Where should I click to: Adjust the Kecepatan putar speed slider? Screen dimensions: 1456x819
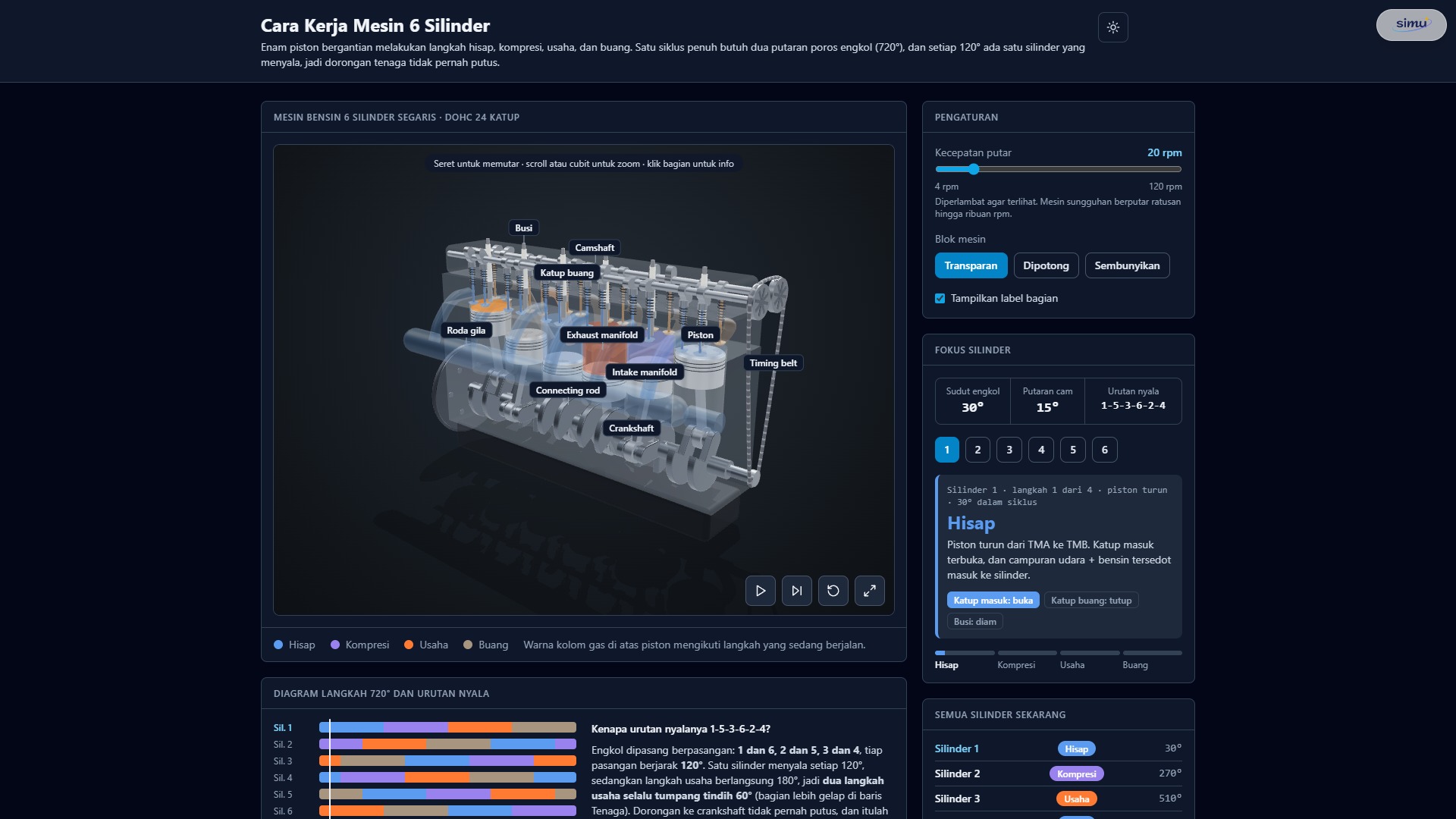coord(1058,169)
